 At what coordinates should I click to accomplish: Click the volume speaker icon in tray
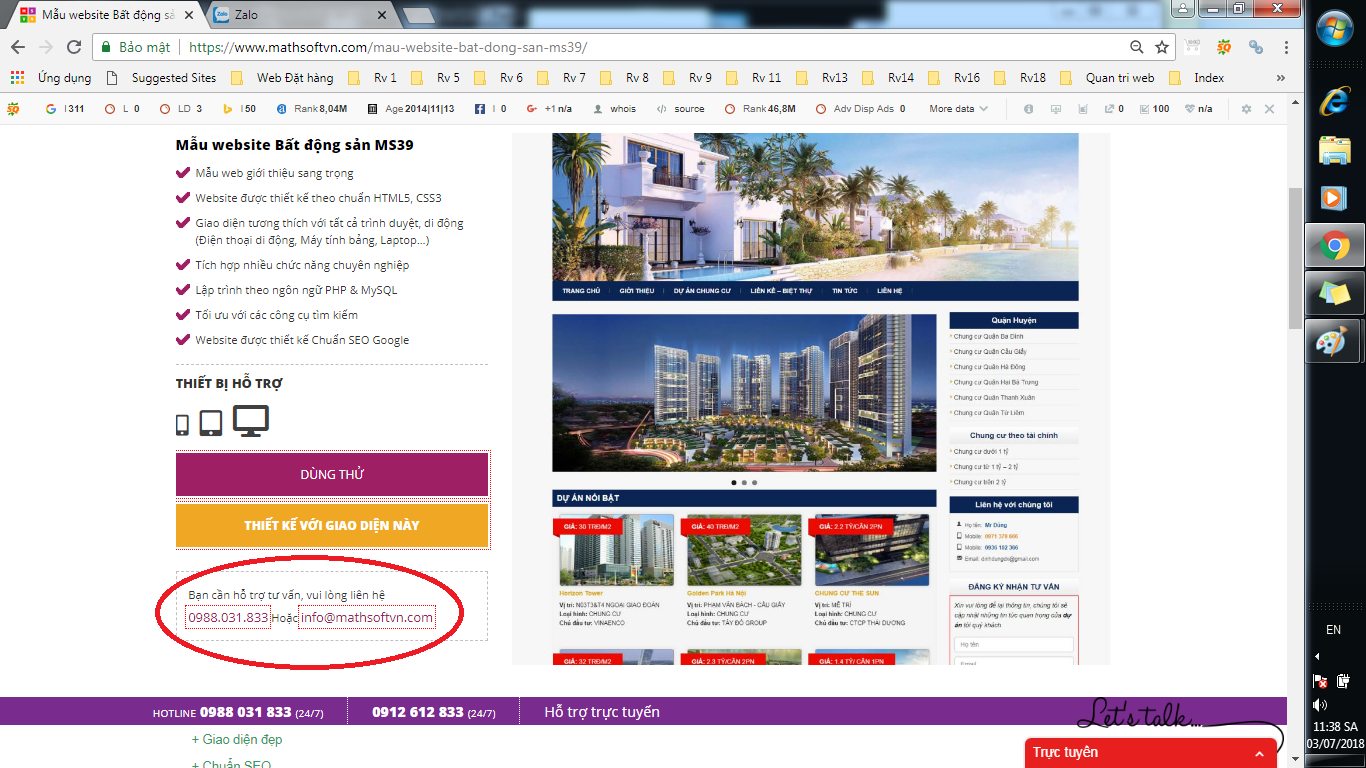pos(1320,706)
